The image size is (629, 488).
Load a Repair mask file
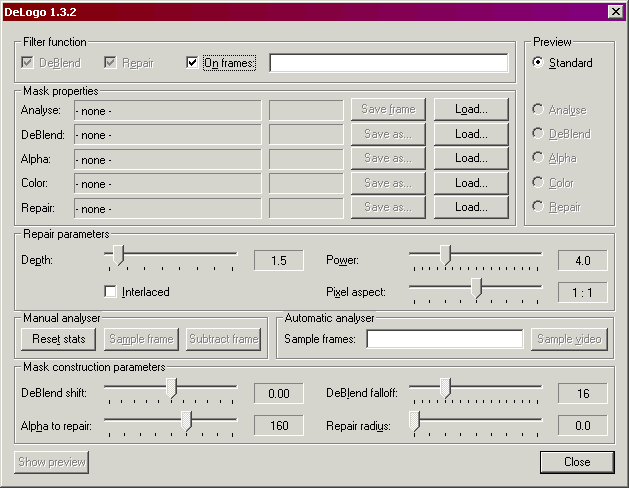[x=471, y=207]
